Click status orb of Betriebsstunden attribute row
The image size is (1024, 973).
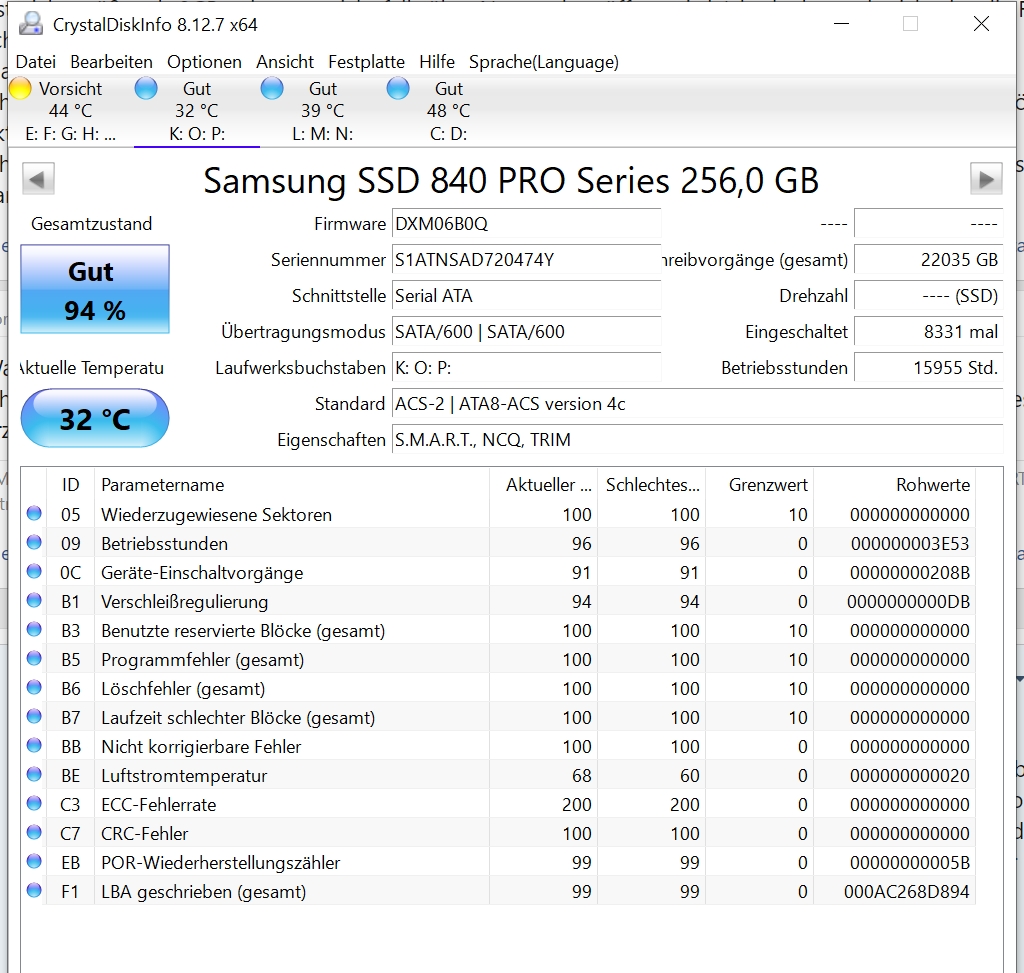point(34,543)
